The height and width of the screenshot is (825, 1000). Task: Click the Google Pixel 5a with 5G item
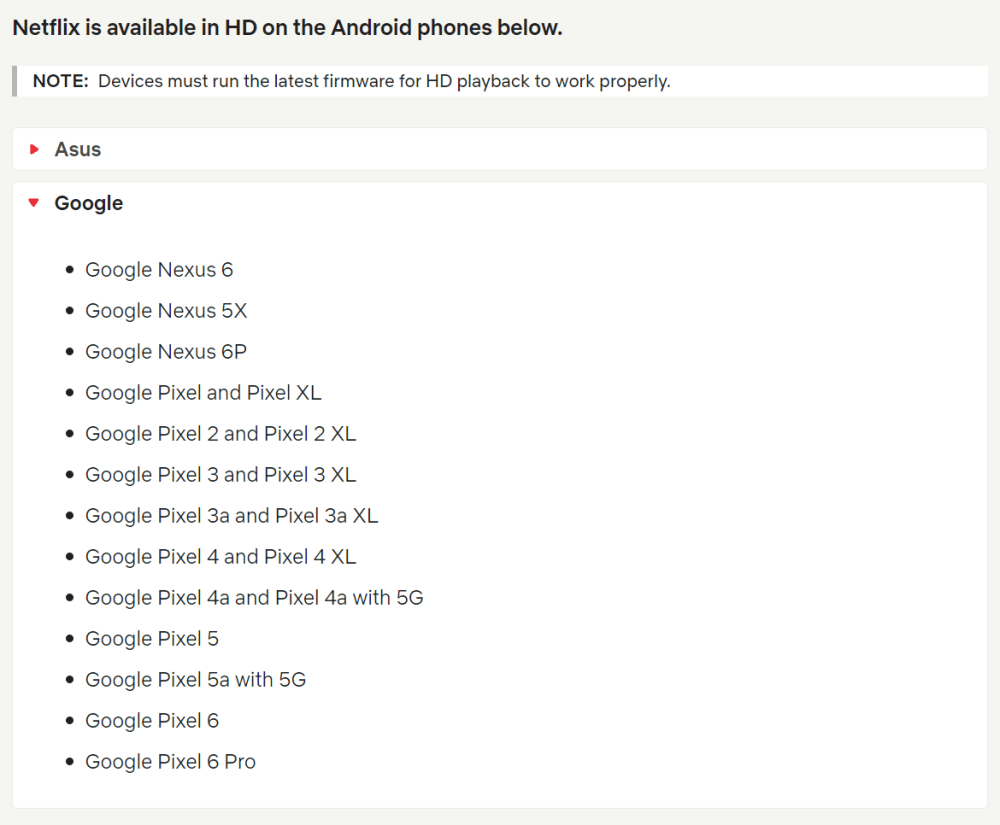coord(195,680)
